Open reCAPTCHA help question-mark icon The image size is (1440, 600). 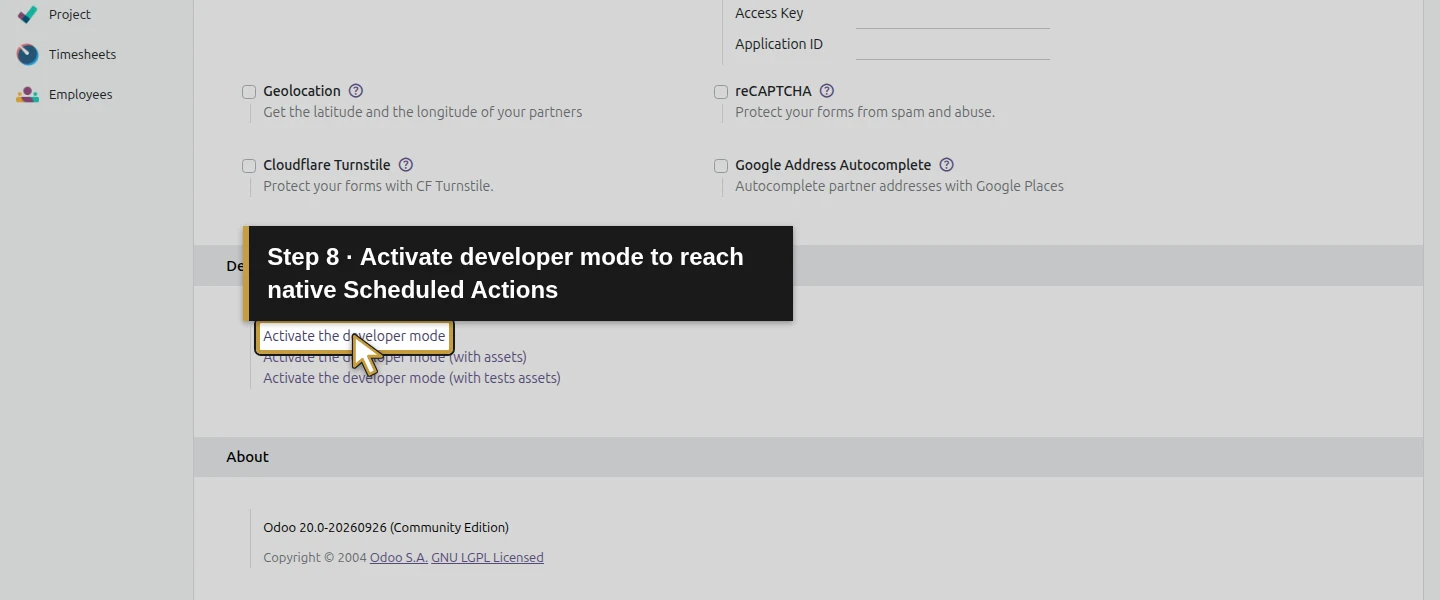pyautogui.click(x=826, y=91)
